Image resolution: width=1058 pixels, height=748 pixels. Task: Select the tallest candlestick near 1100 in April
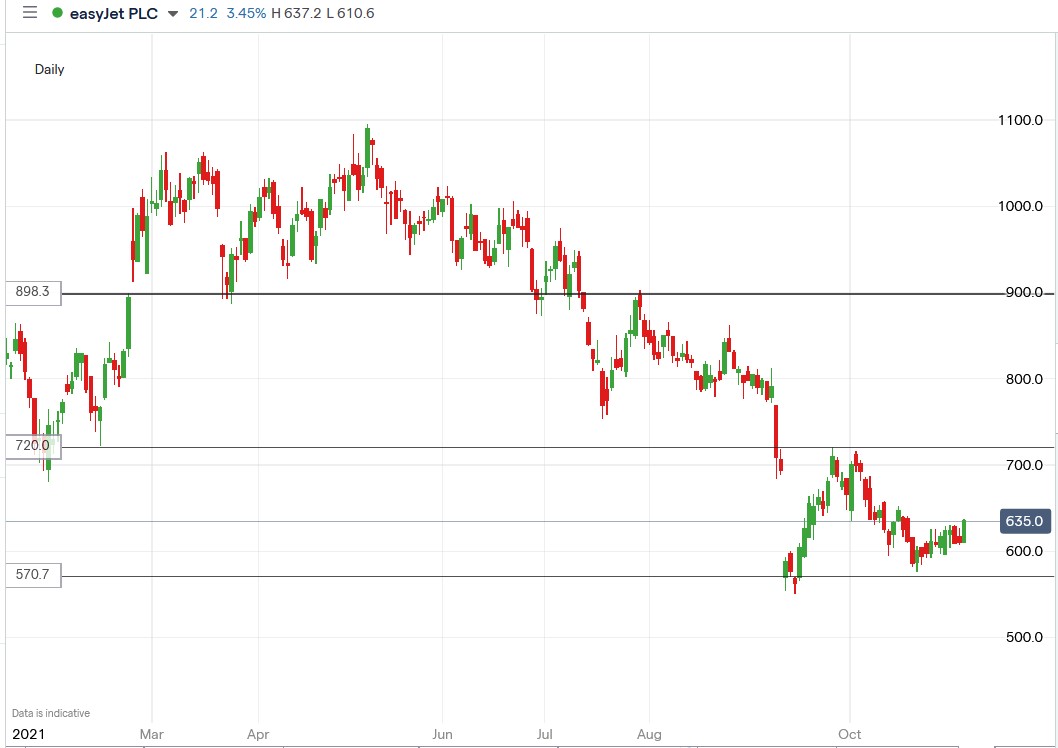(x=367, y=150)
